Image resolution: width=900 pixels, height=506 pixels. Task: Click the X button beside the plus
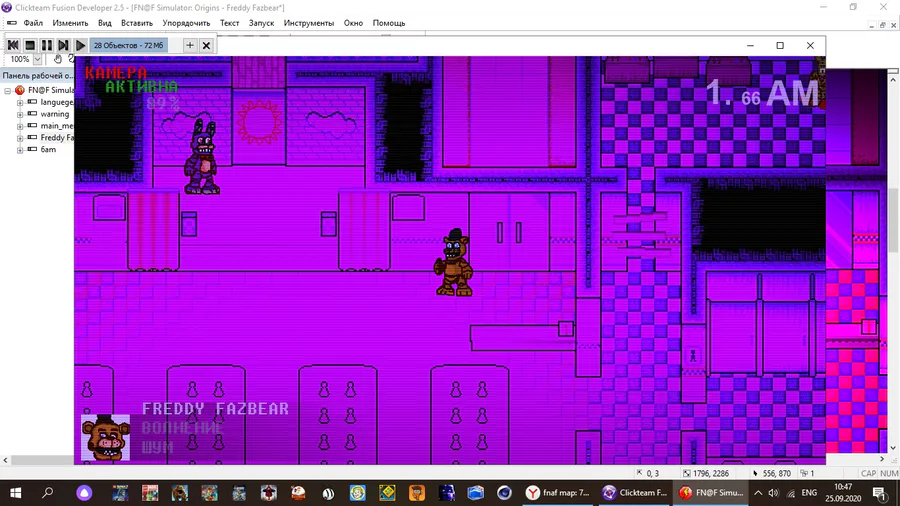tap(207, 45)
